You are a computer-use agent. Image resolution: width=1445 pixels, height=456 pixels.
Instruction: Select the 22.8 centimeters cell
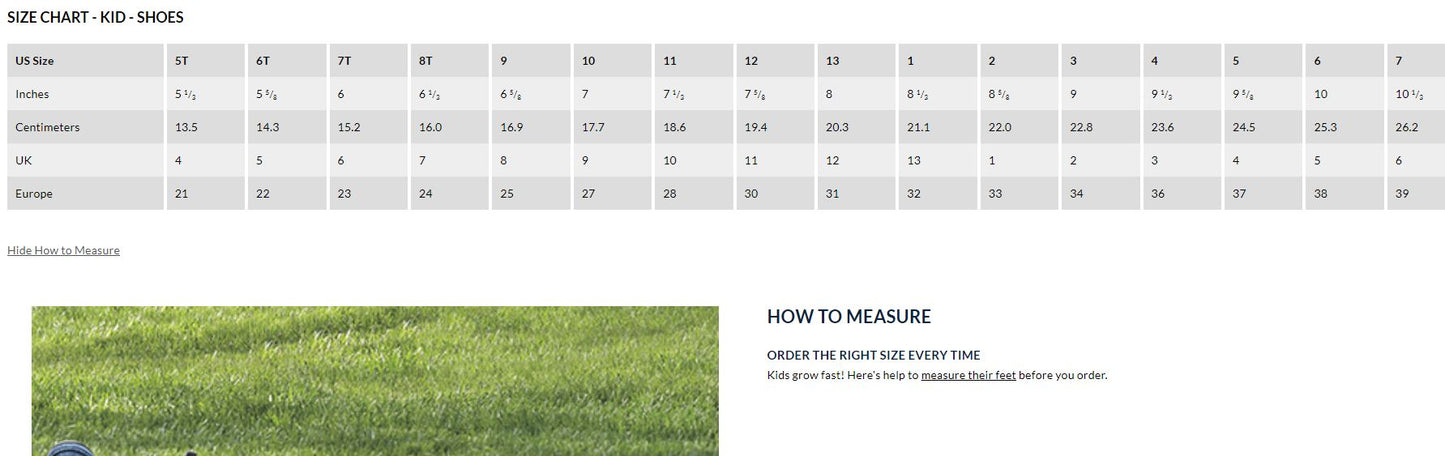click(x=1081, y=128)
